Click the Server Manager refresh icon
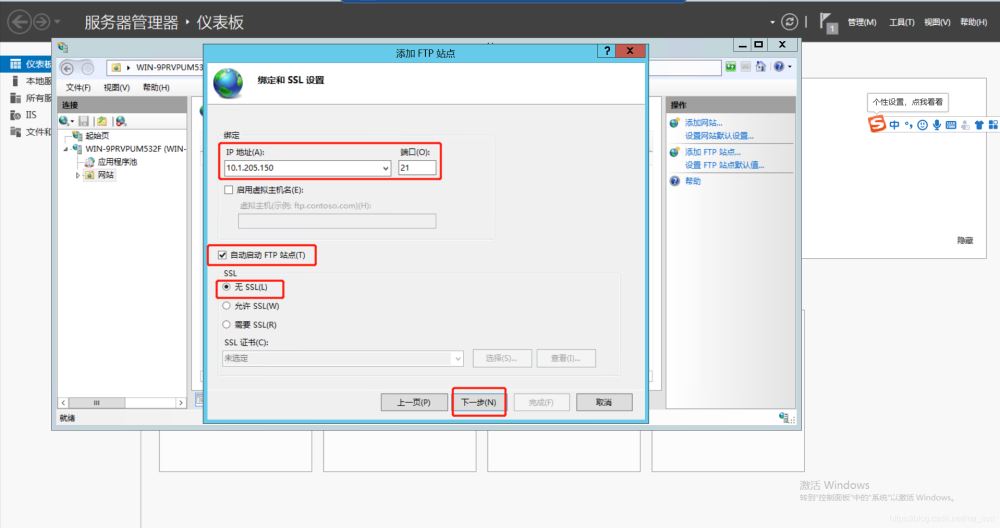1000x528 pixels. point(791,22)
